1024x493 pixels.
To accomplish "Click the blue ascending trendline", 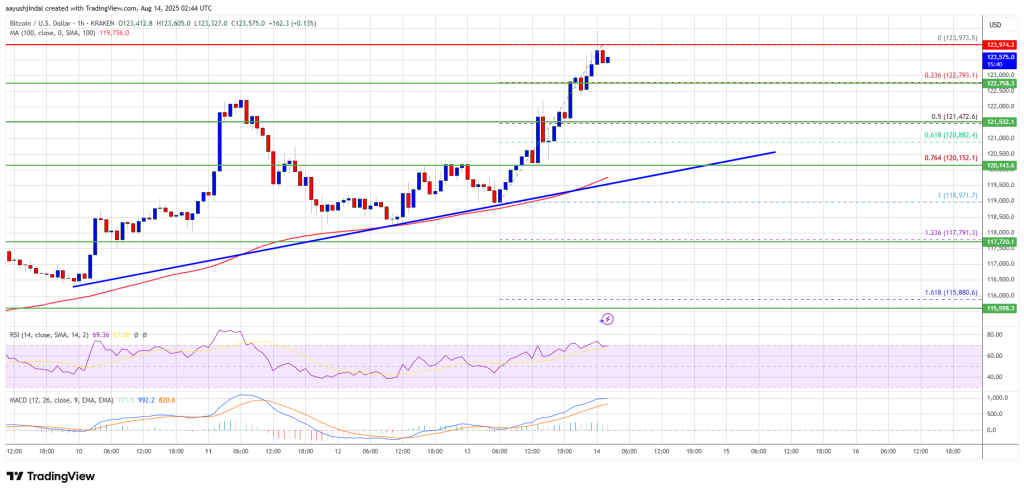I will click(x=400, y=221).
